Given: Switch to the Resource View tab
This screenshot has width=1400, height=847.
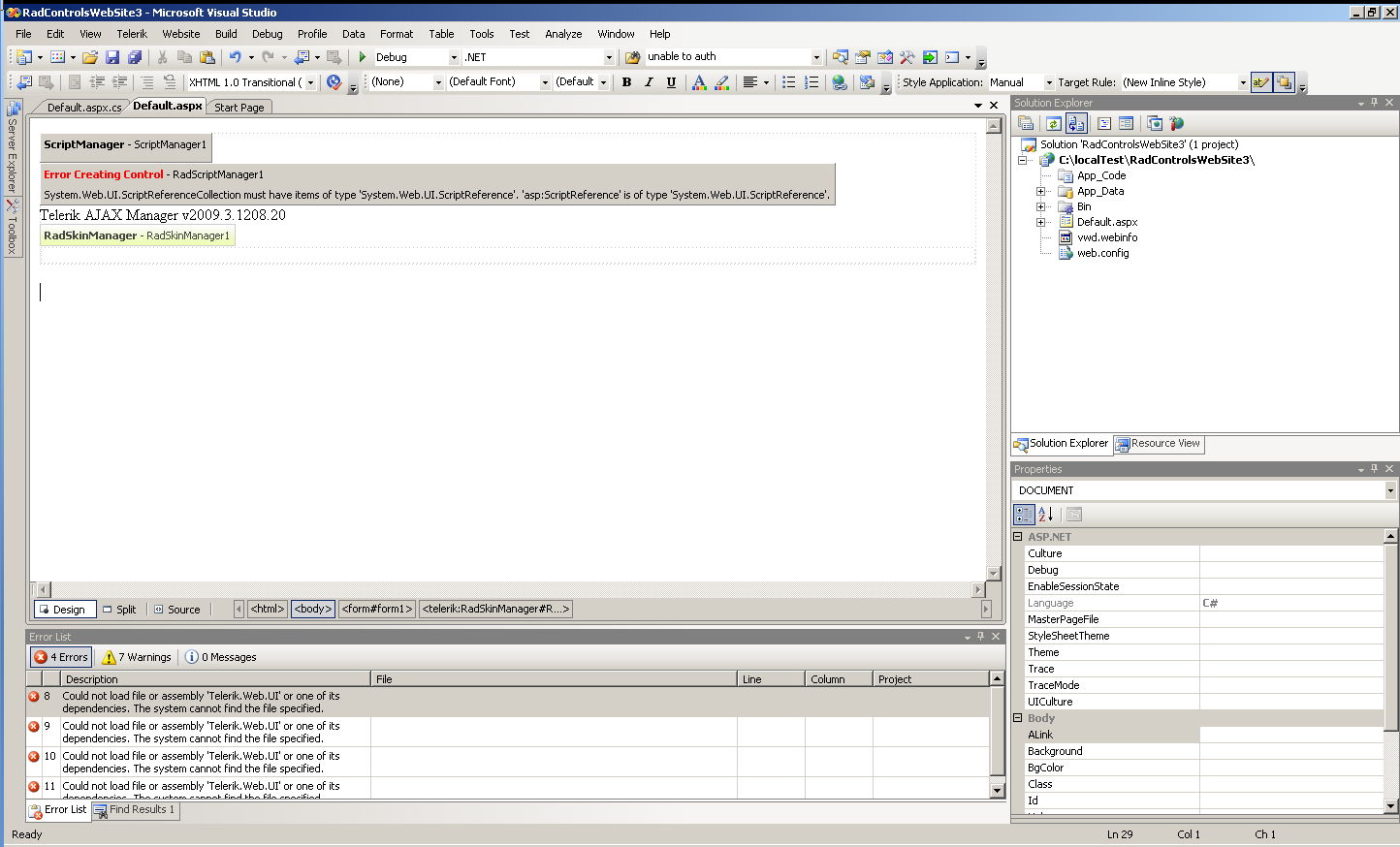Looking at the screenshot, I should (1159, 444).
